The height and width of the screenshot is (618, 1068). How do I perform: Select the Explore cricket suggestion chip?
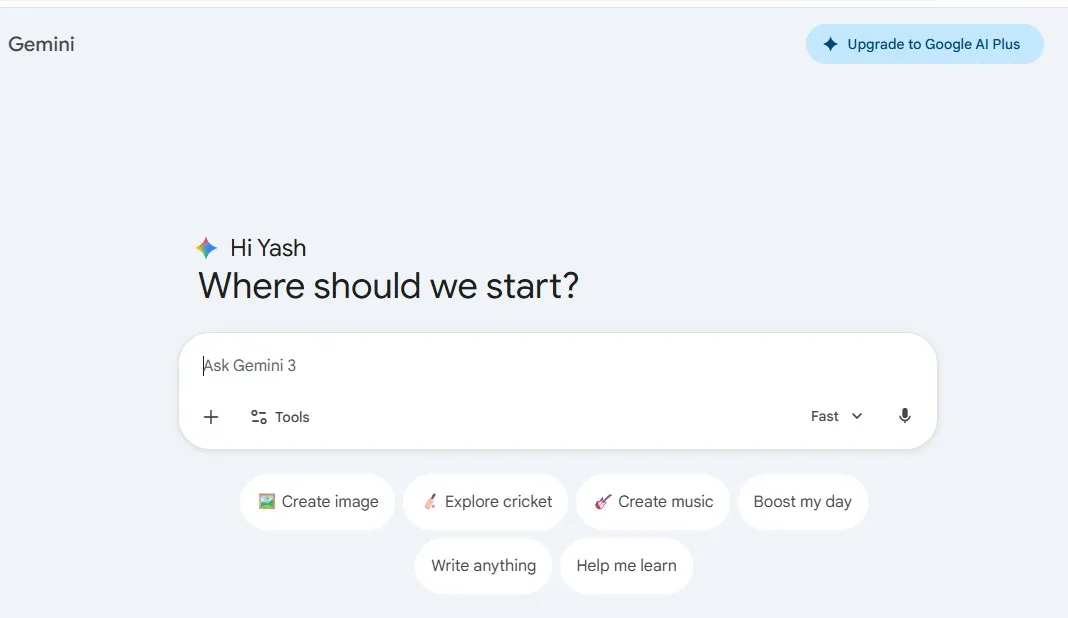click(x=486, y=501)
